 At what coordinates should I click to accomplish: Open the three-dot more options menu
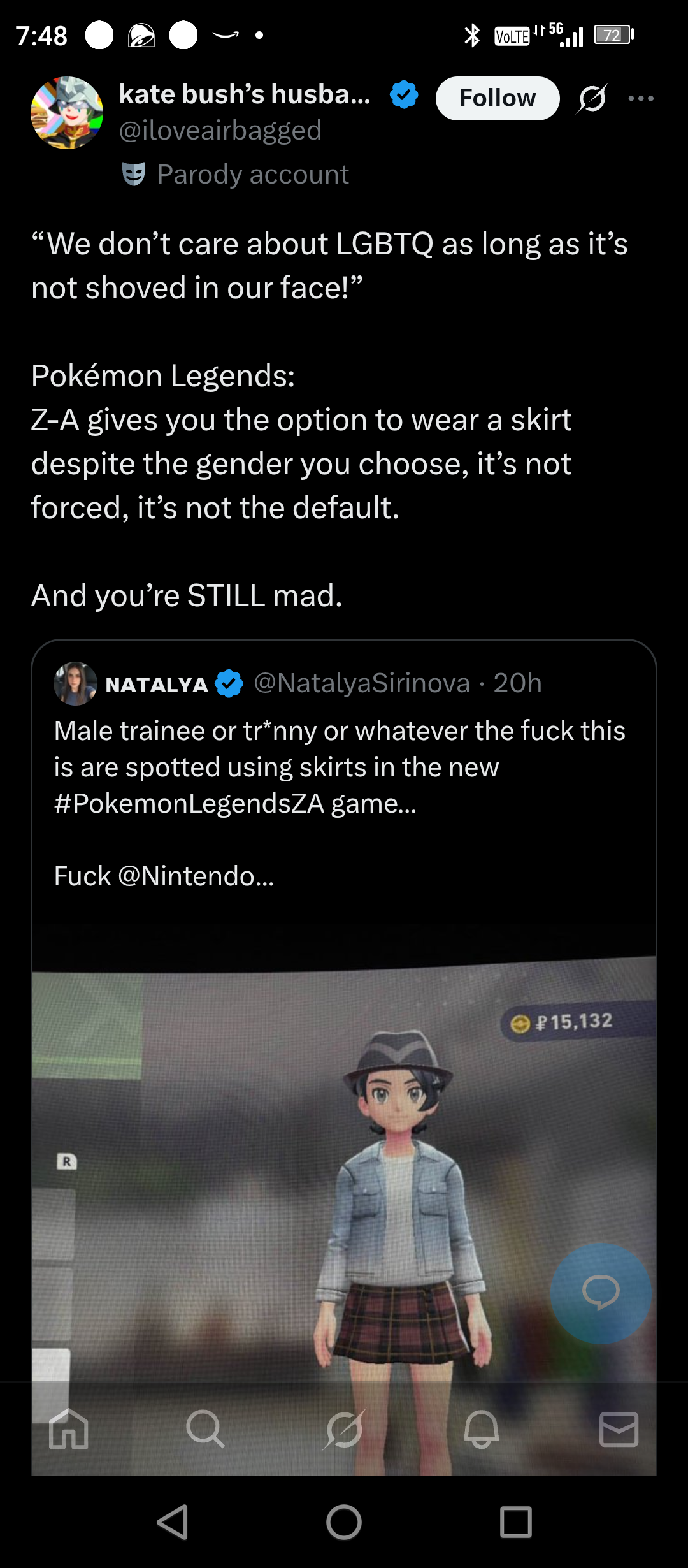click(640, 98)
